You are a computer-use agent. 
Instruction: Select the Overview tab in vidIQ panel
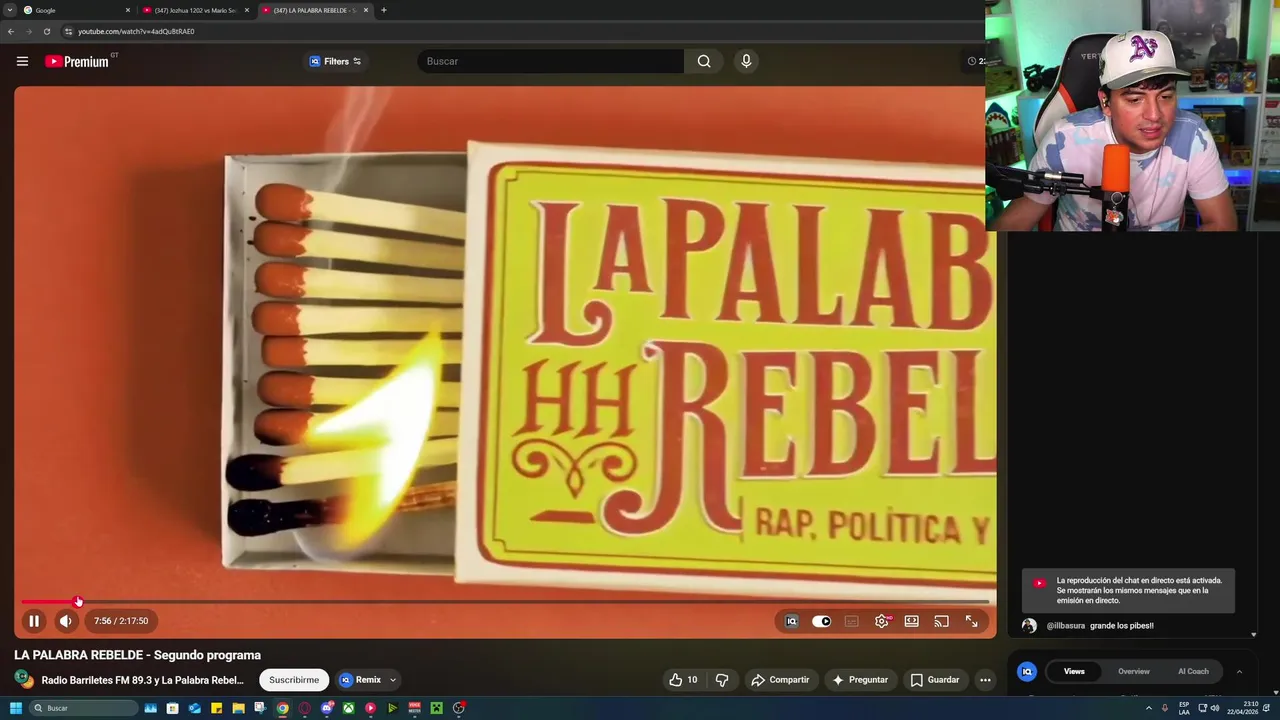(1134, 671)
